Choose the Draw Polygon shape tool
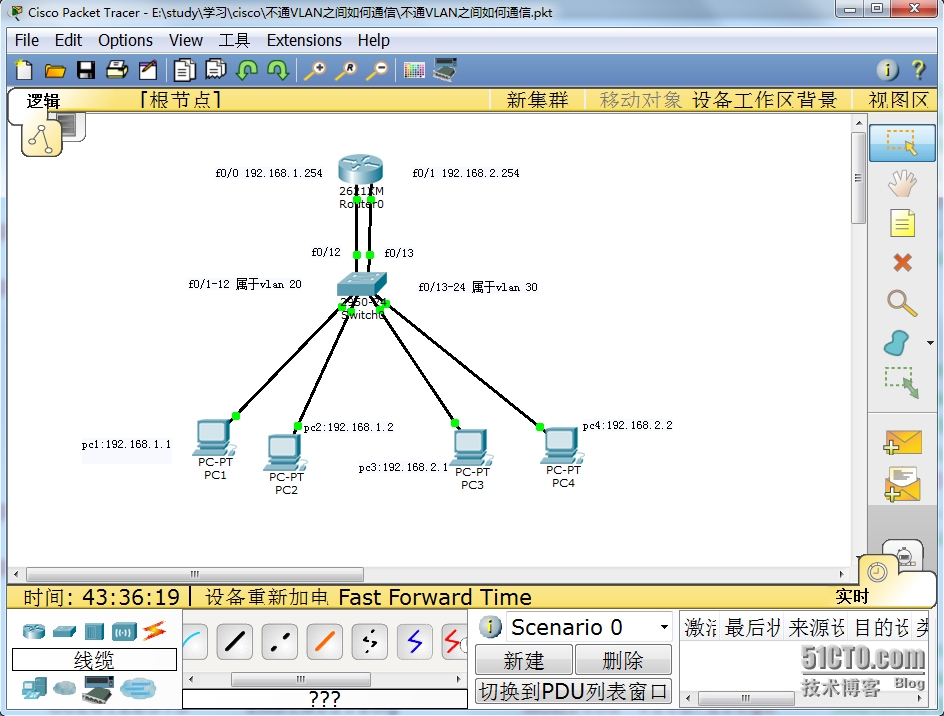The height and width of the screenshot is (716, 944). (897, 343)
